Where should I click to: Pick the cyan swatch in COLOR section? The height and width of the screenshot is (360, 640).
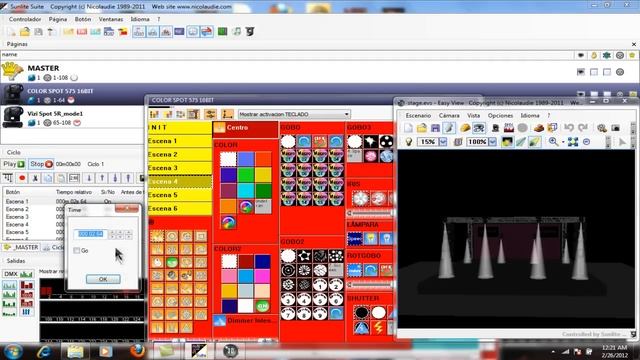click(x=246, y=190)
